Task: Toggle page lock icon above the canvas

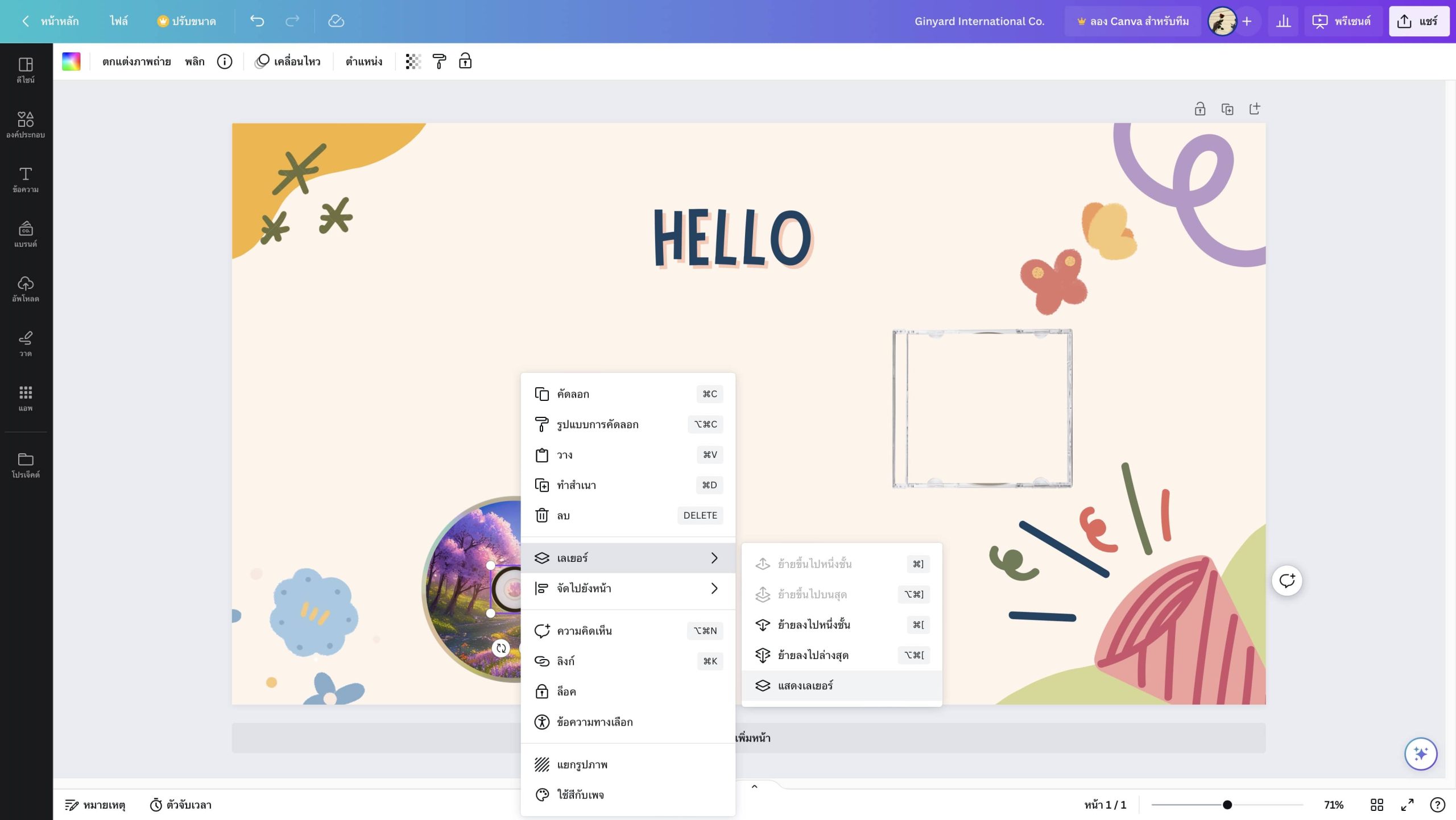Action: tap(1199, 109)
